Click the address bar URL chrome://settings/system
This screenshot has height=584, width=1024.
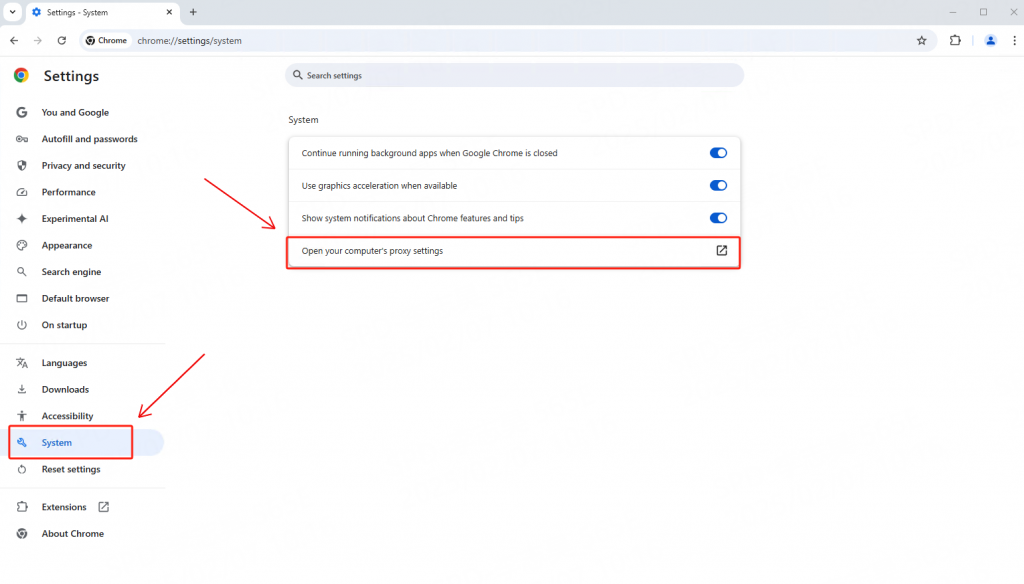(x=189, y=41)
